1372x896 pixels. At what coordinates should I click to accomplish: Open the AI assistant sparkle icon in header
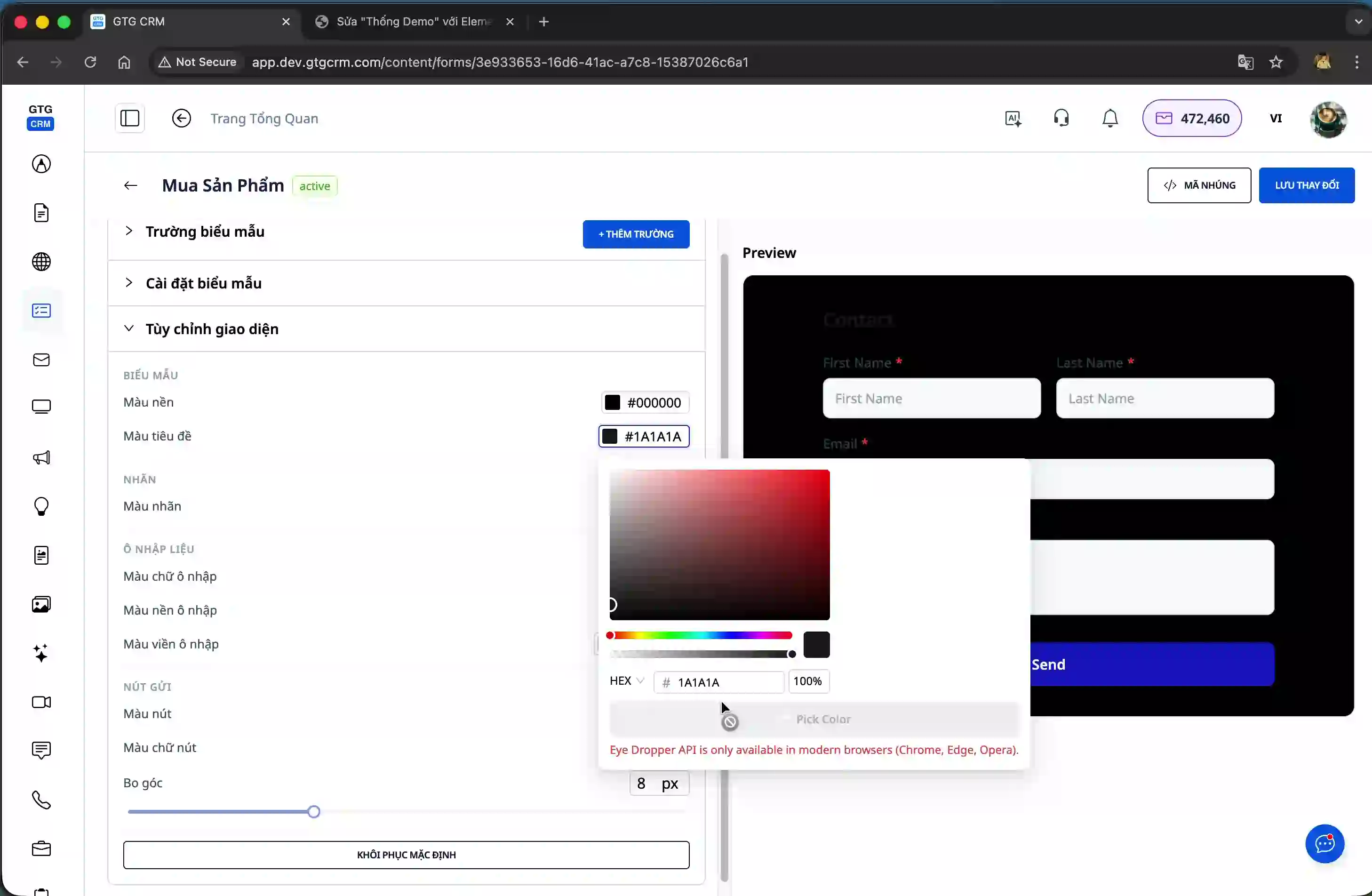[1013, 118]
